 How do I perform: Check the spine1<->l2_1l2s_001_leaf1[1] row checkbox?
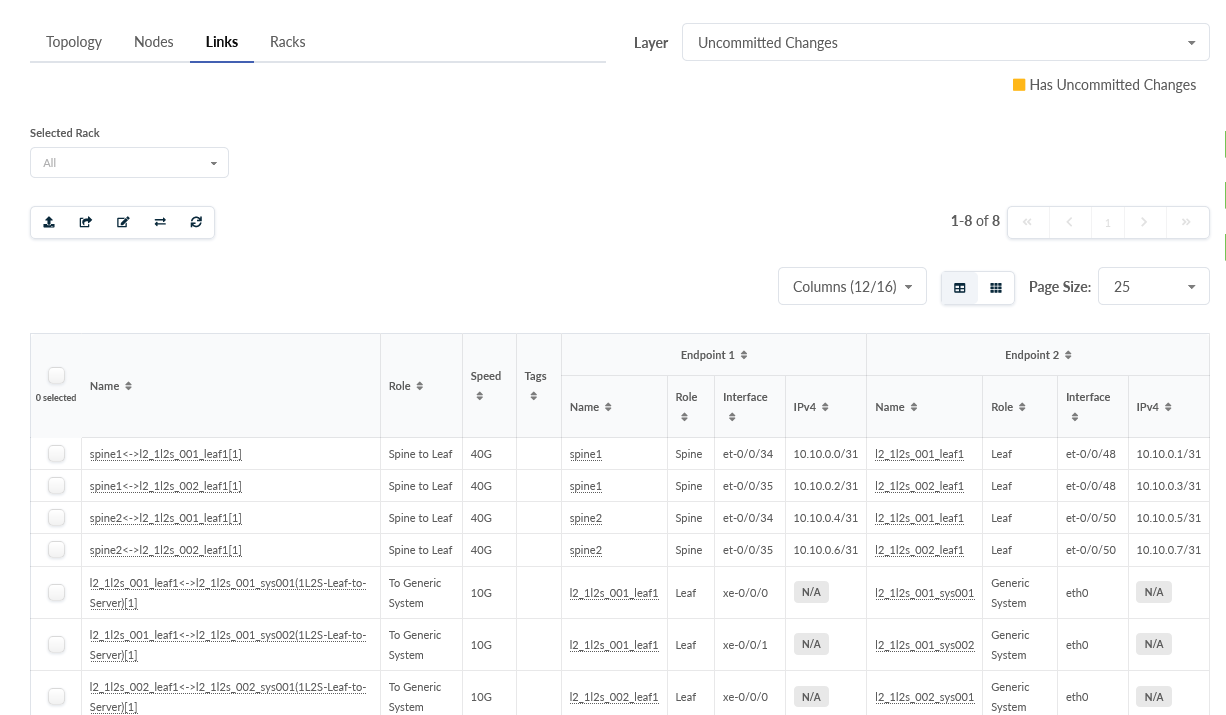pos(56,454)
